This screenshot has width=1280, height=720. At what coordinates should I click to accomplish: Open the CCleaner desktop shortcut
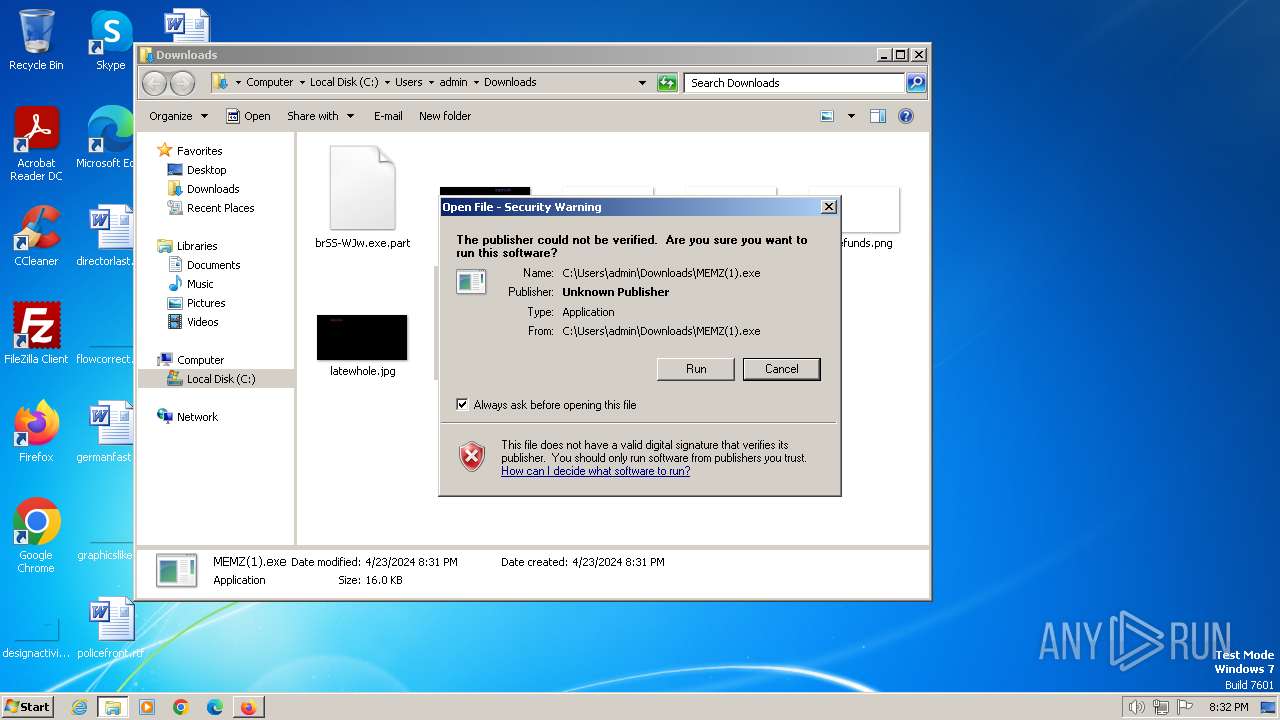36,235
